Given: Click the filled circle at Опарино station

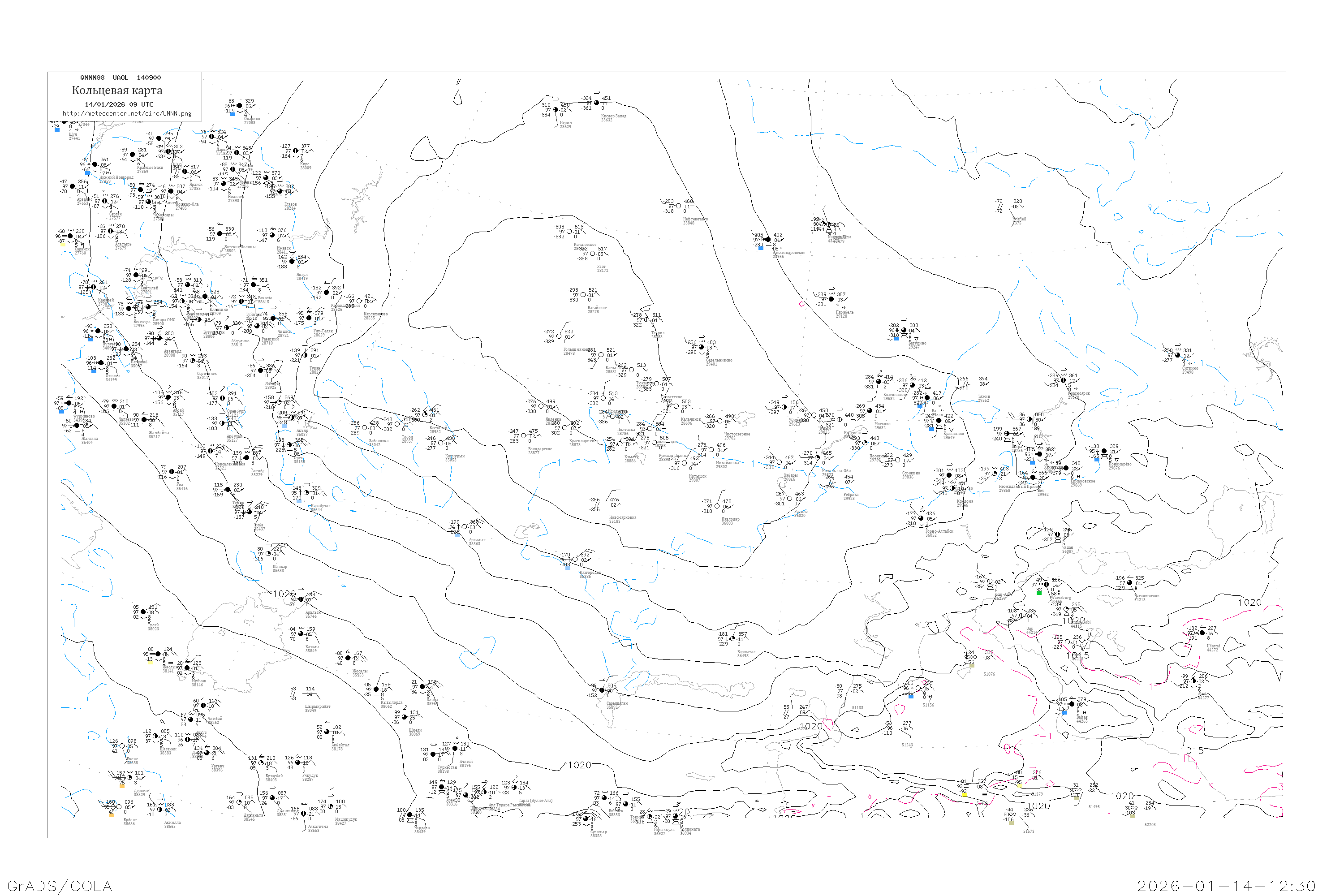Looking at the screenshot, I should click(239, 106).
